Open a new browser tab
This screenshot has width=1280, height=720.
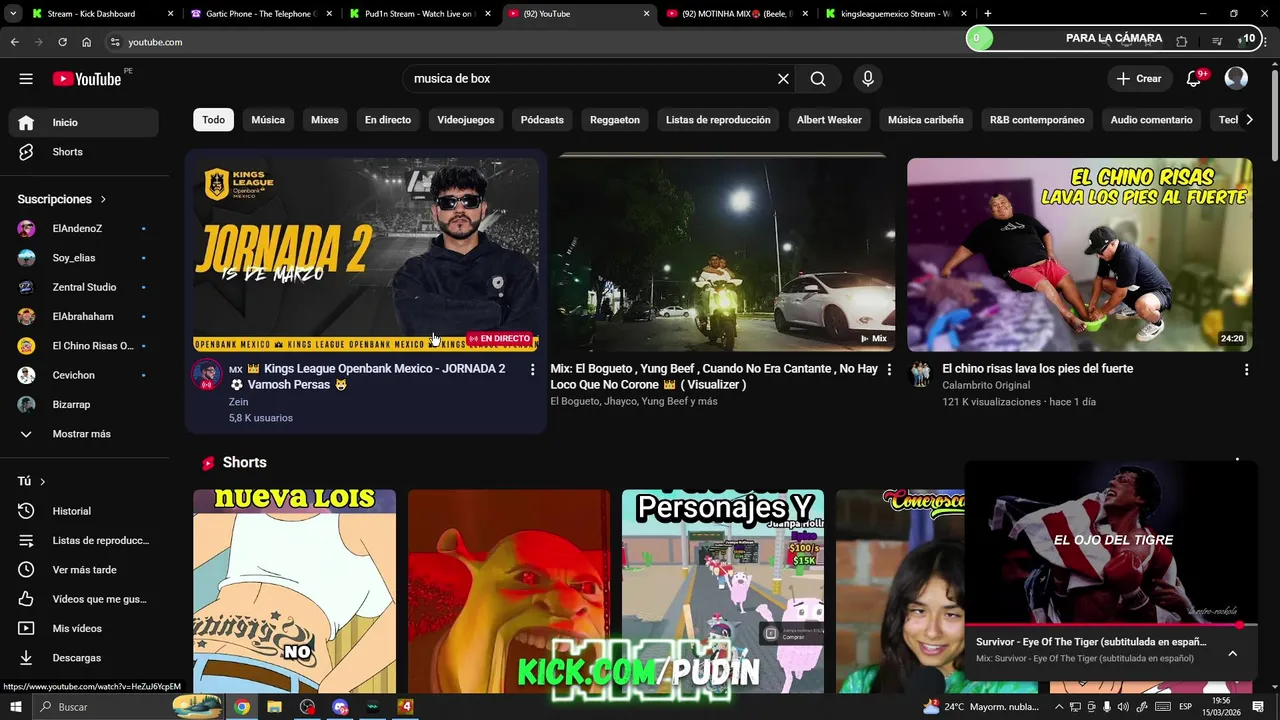988,14
